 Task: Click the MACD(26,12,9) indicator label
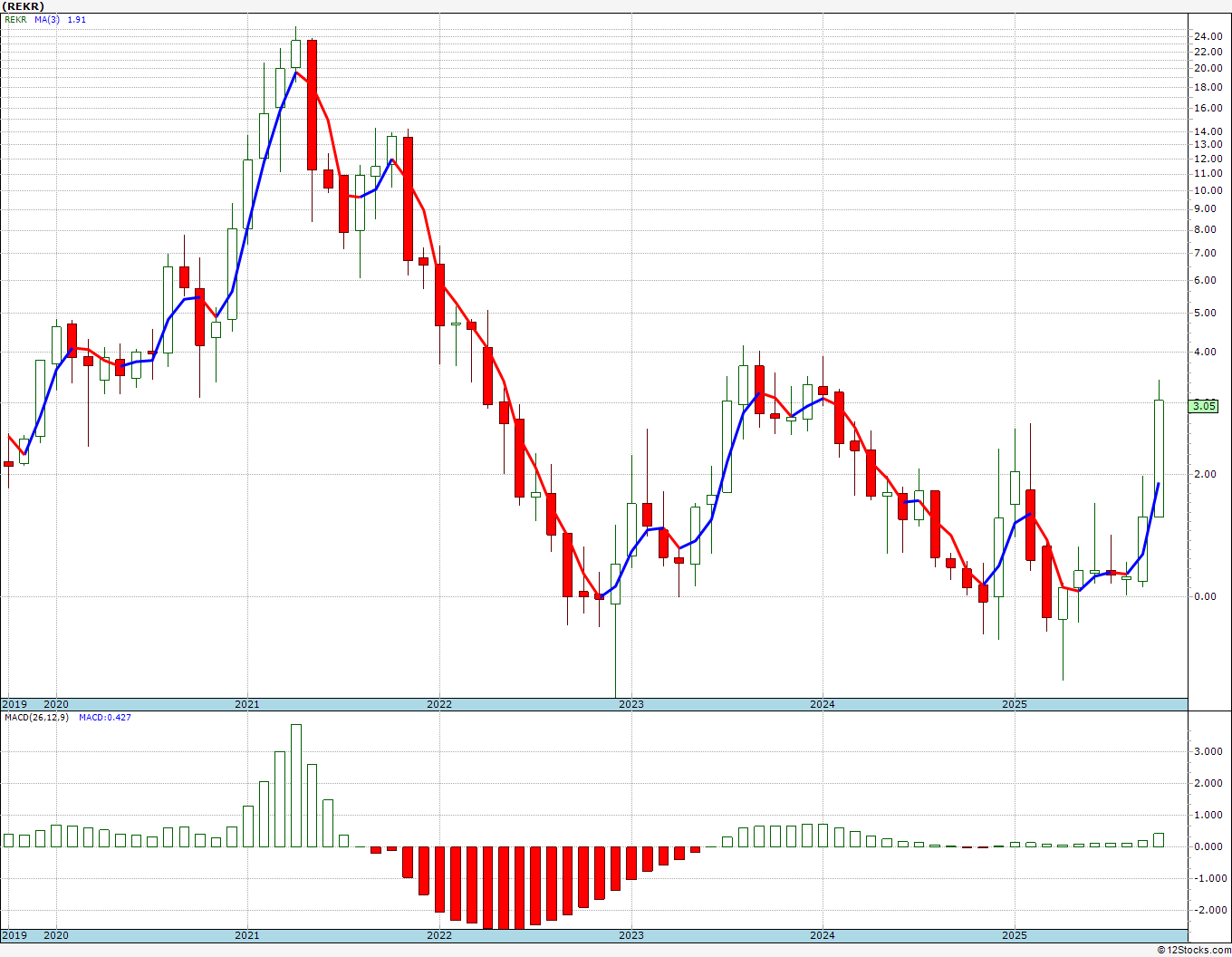(36, 718)
